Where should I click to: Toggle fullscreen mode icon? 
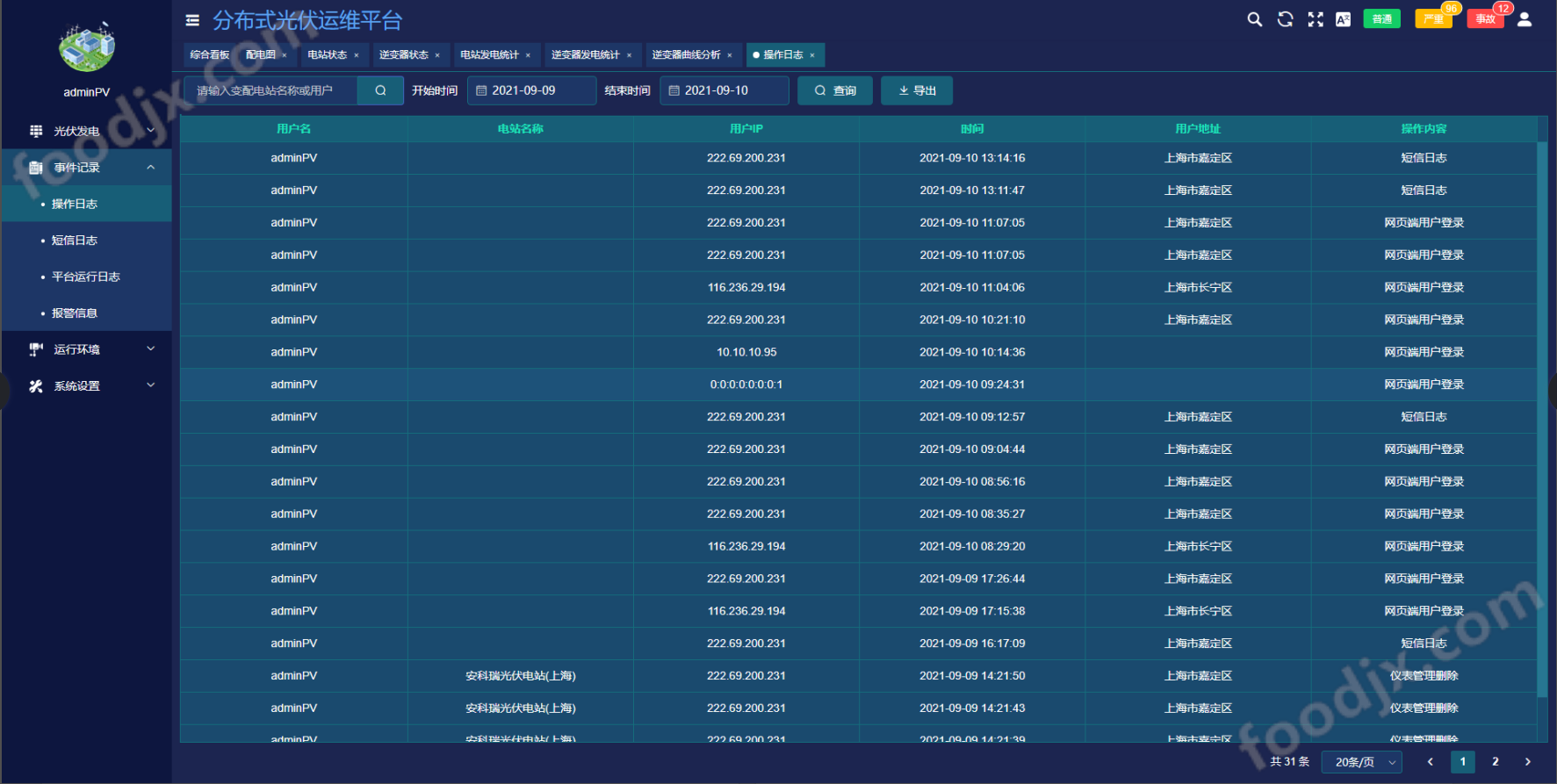tap(1315, 19)
